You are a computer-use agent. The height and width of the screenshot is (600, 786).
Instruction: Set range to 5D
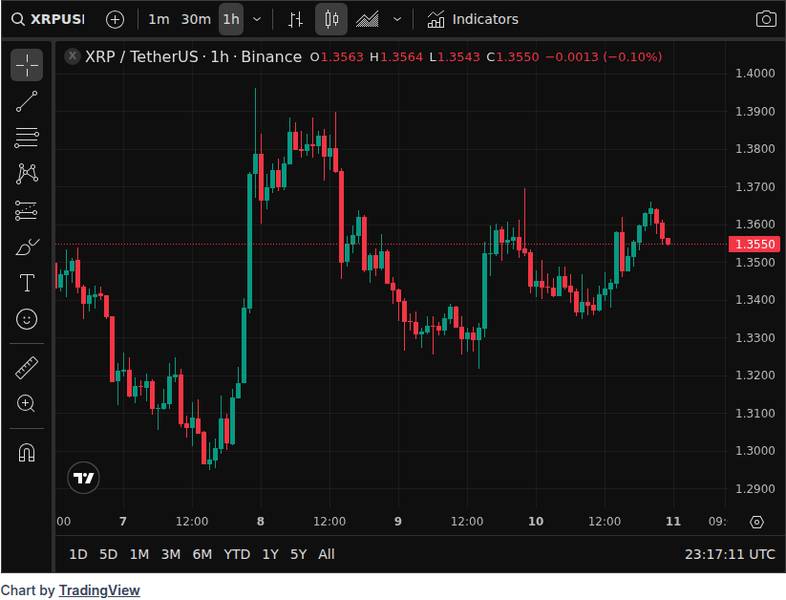pos(108,554)
